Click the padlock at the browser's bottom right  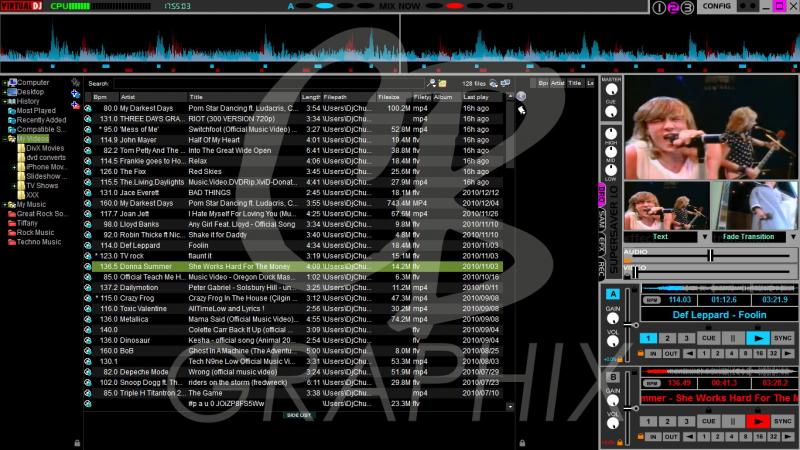click(522, 443)
